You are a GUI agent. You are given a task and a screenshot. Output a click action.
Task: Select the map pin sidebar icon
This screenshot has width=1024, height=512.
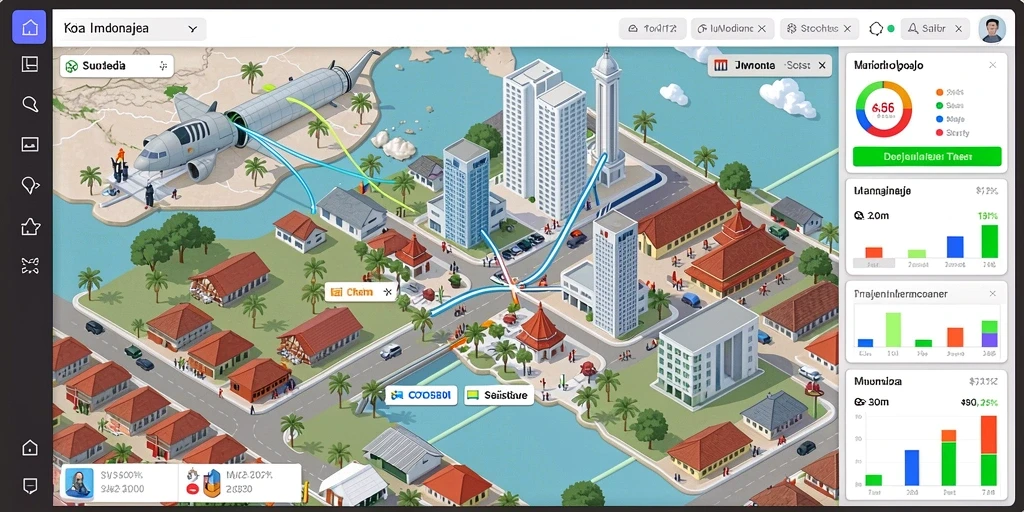(x=30, y=186)
